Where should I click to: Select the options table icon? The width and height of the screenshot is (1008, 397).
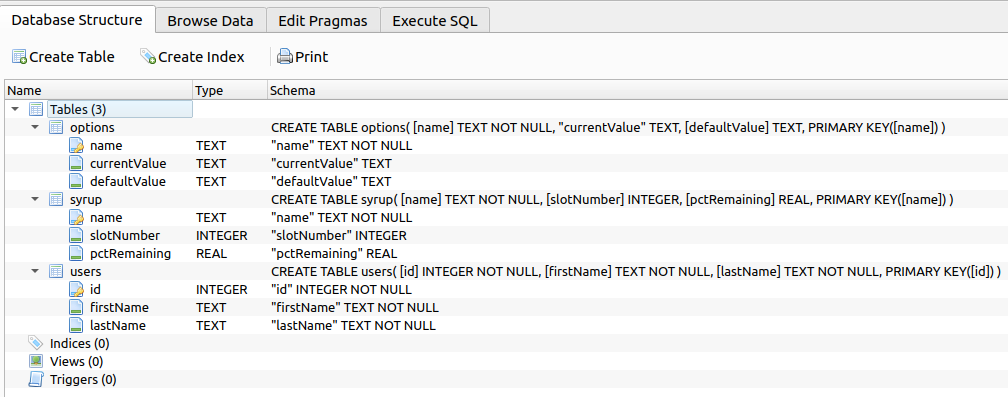pyautogui.click(x=56, y=127)
